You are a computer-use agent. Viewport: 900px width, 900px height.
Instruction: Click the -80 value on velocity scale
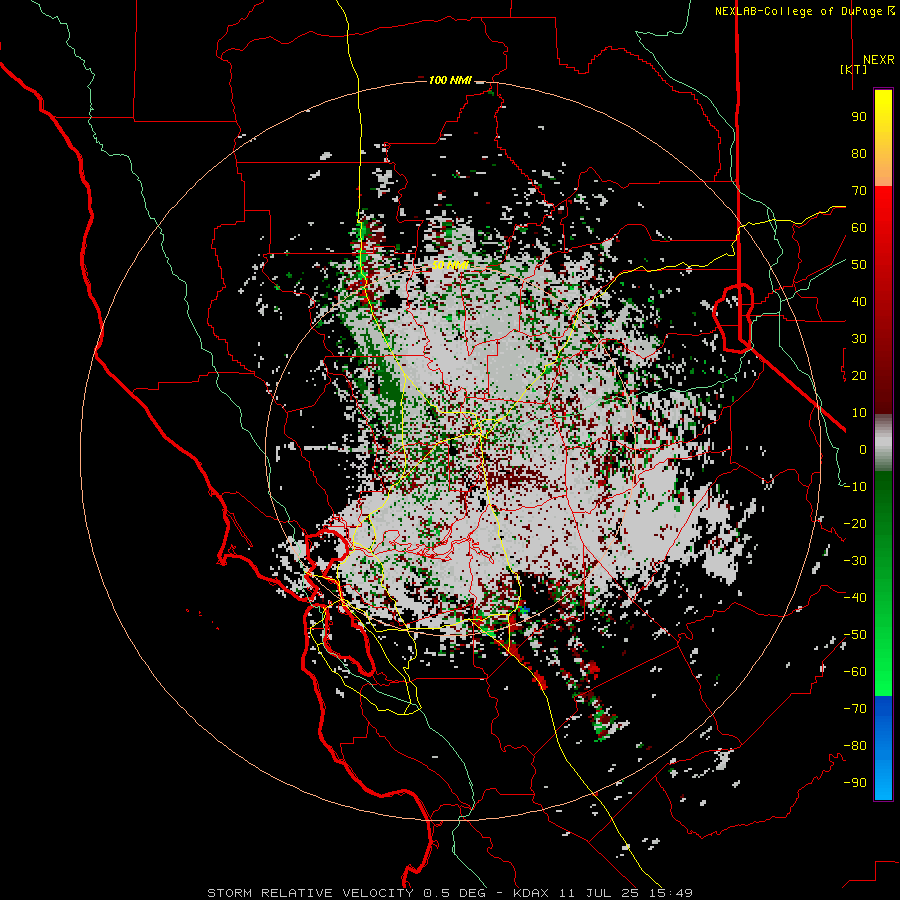(855, 746)
